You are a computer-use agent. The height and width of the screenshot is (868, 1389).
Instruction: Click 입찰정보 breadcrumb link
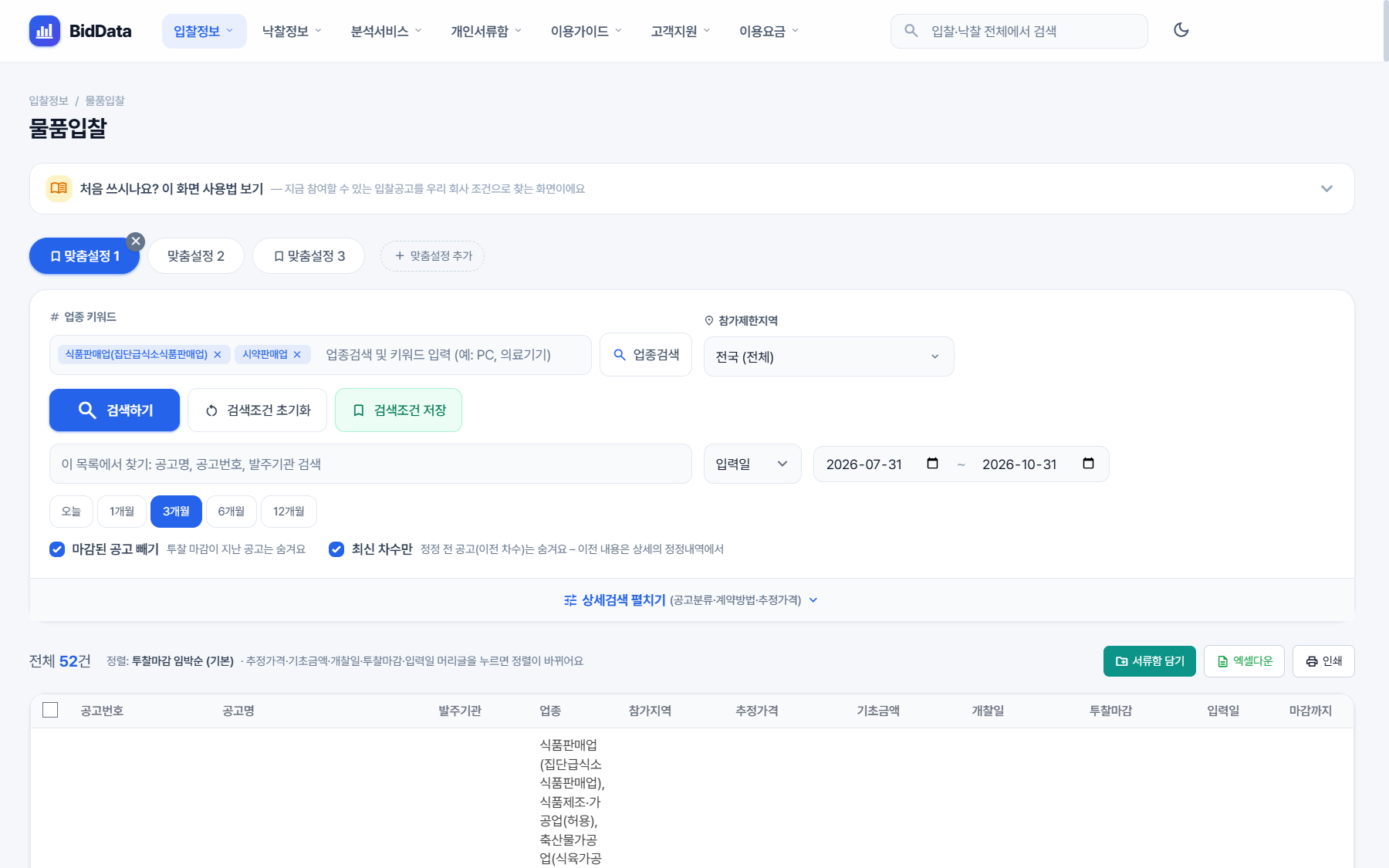click(49, 101)
